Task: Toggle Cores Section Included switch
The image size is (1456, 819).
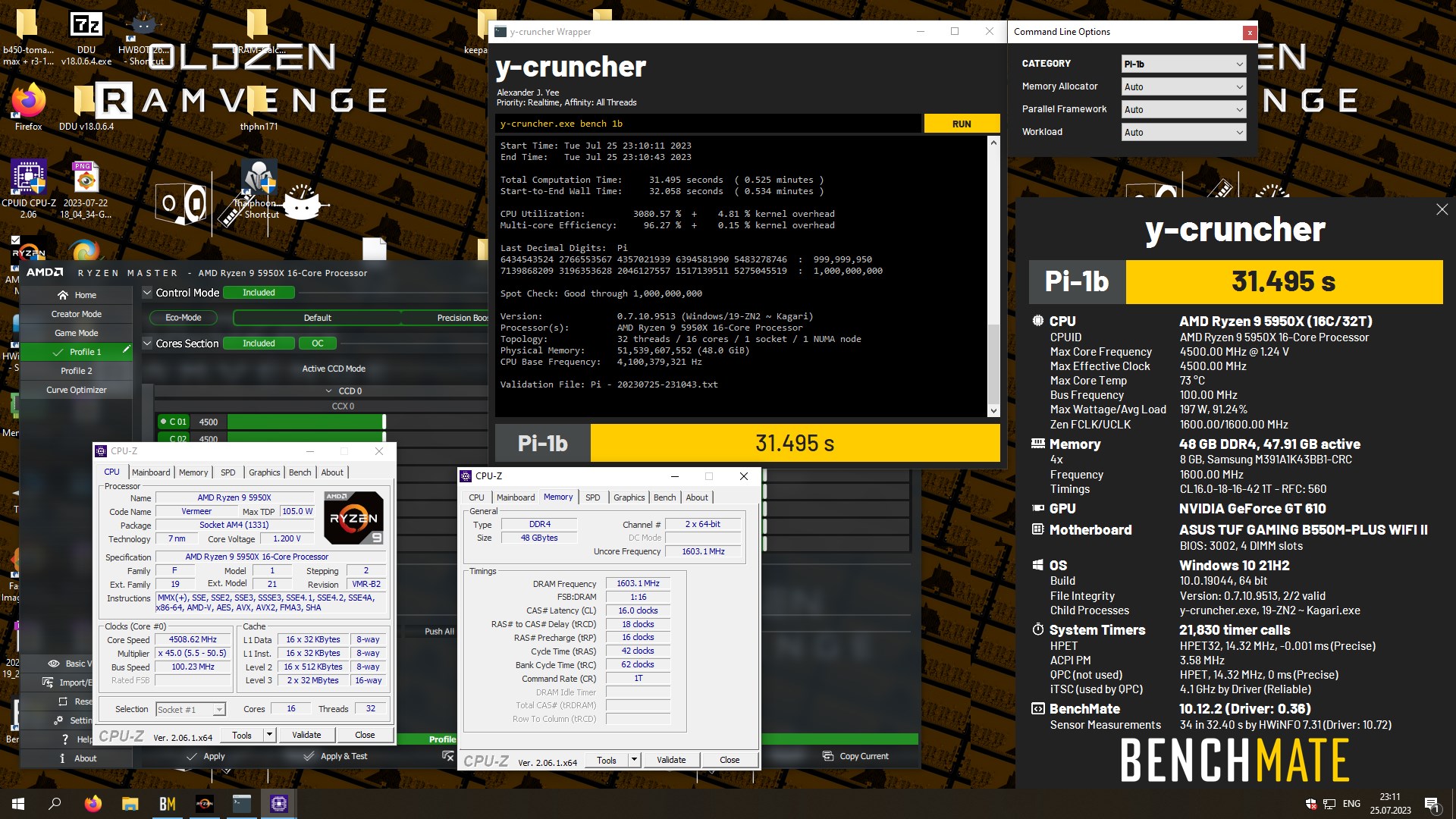Action: (x=259, y=344)
